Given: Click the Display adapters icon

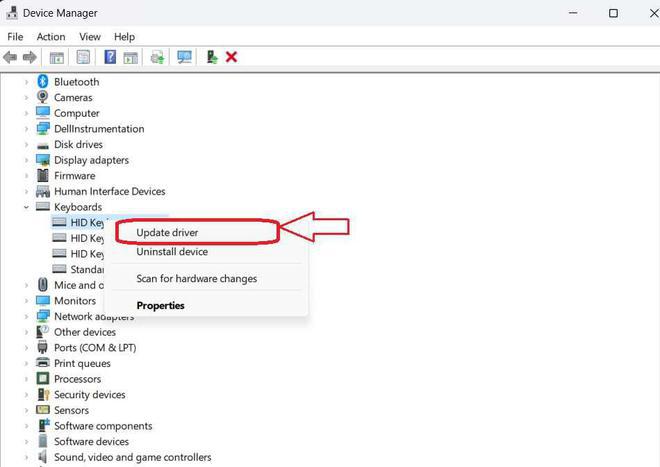Looking at the screenshot, I should coord(43,160).
